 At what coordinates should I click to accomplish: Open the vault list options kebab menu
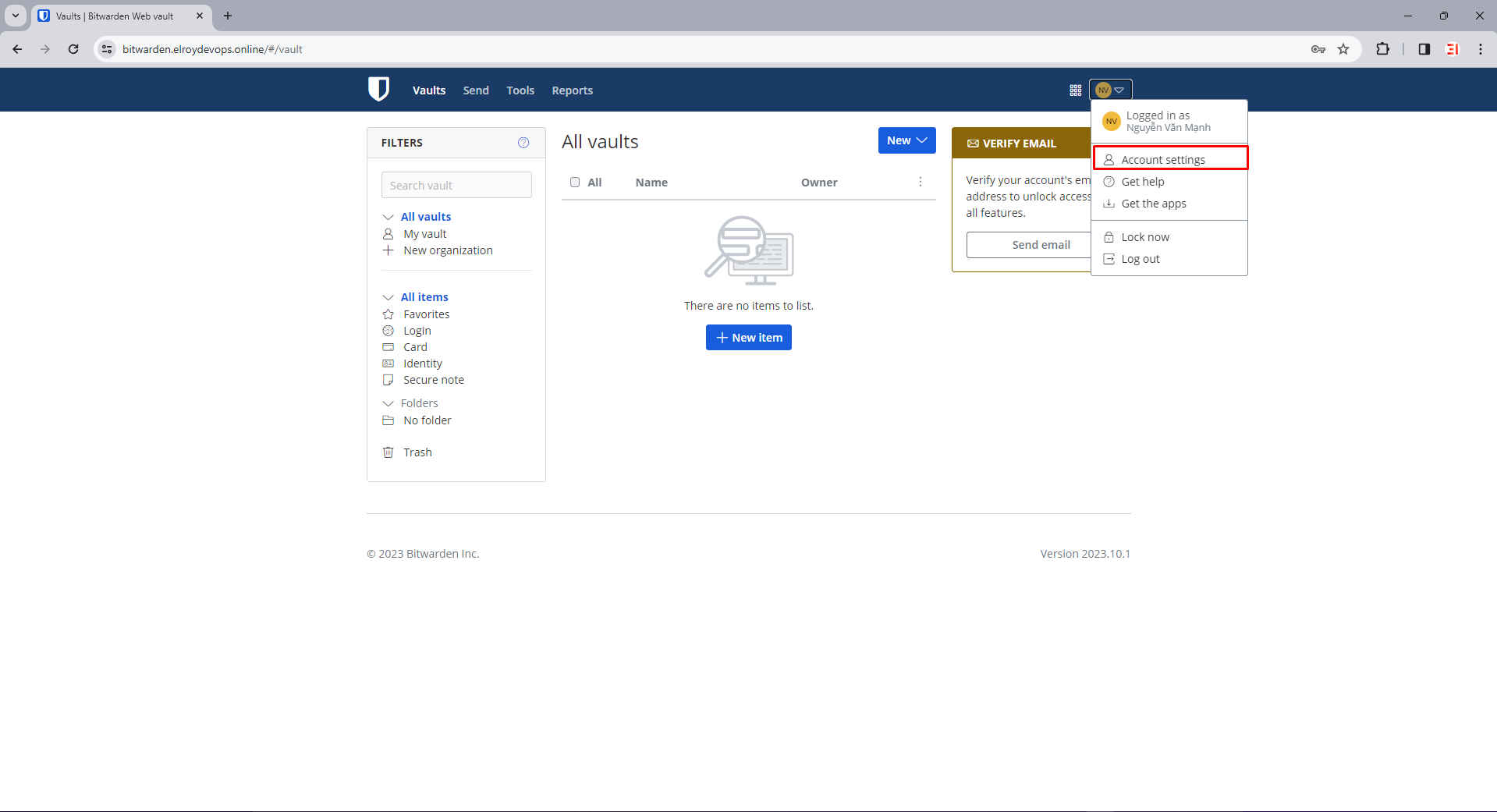[x=921, y=182]
